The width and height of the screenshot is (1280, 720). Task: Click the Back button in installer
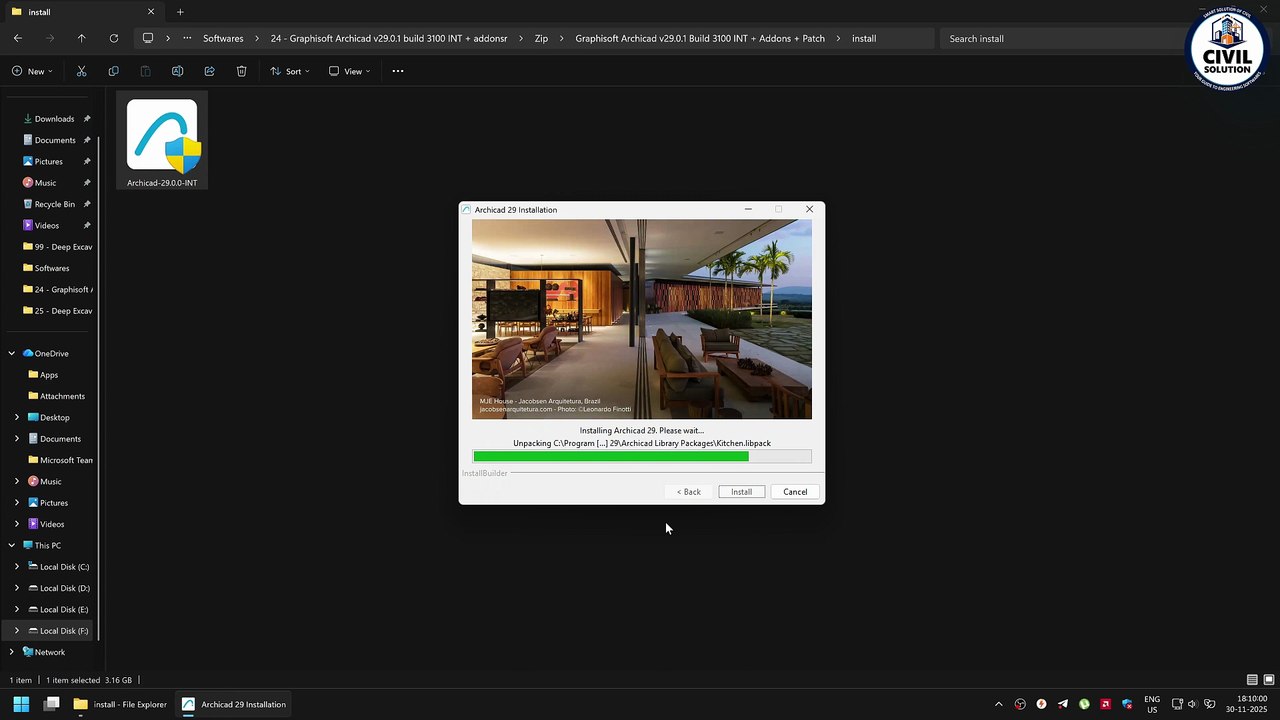tap(688, 492)
